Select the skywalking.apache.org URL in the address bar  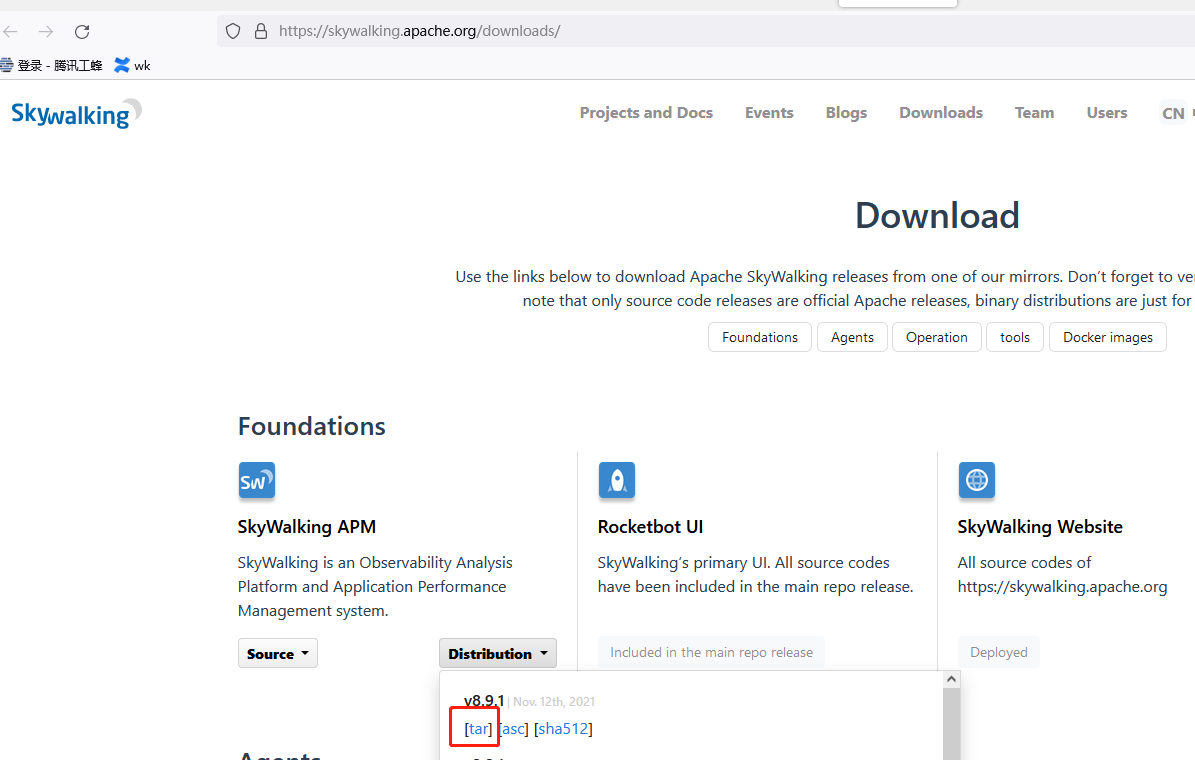(x=419, y=31)
